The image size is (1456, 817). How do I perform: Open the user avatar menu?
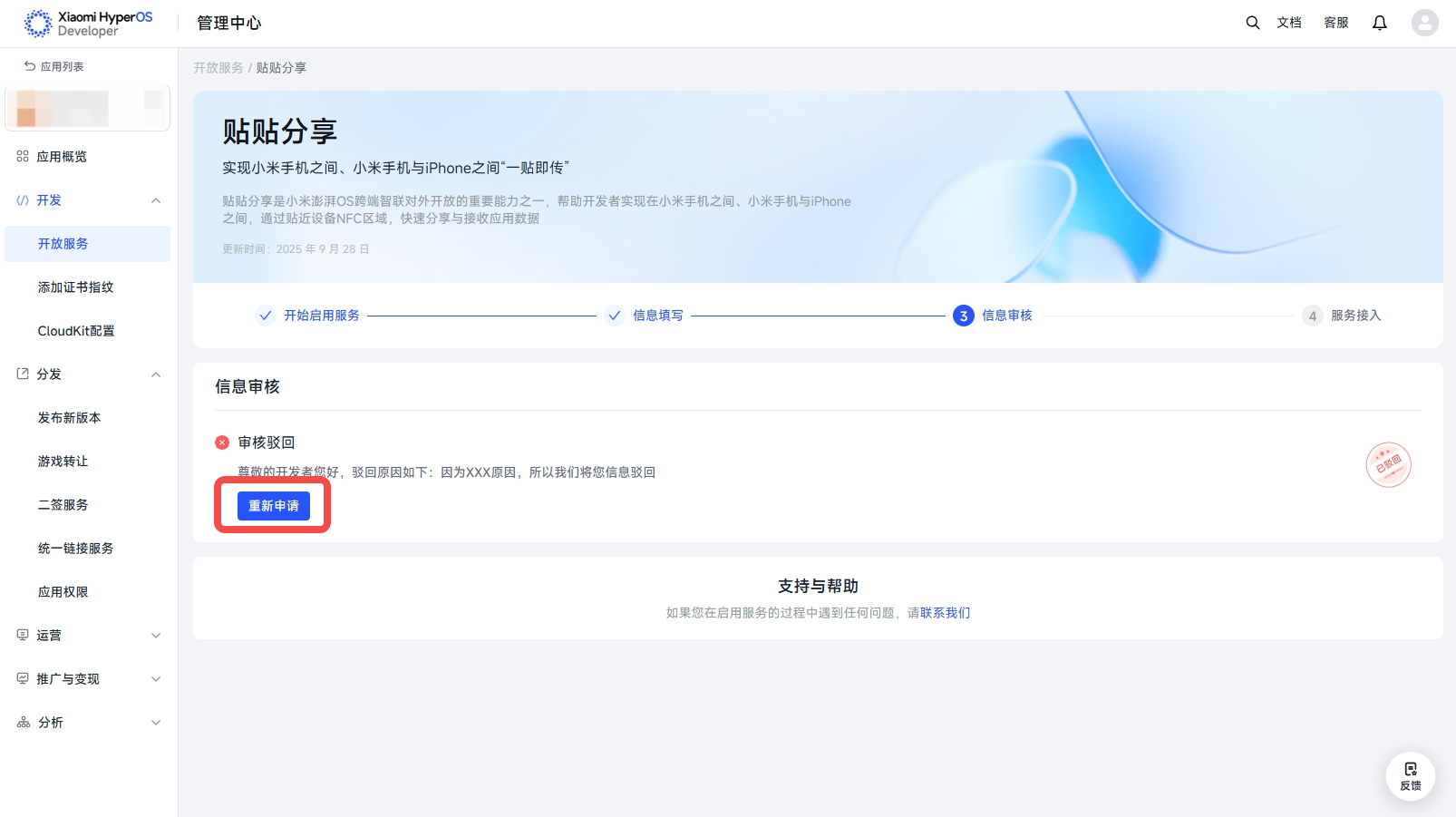coord(1425,23)
